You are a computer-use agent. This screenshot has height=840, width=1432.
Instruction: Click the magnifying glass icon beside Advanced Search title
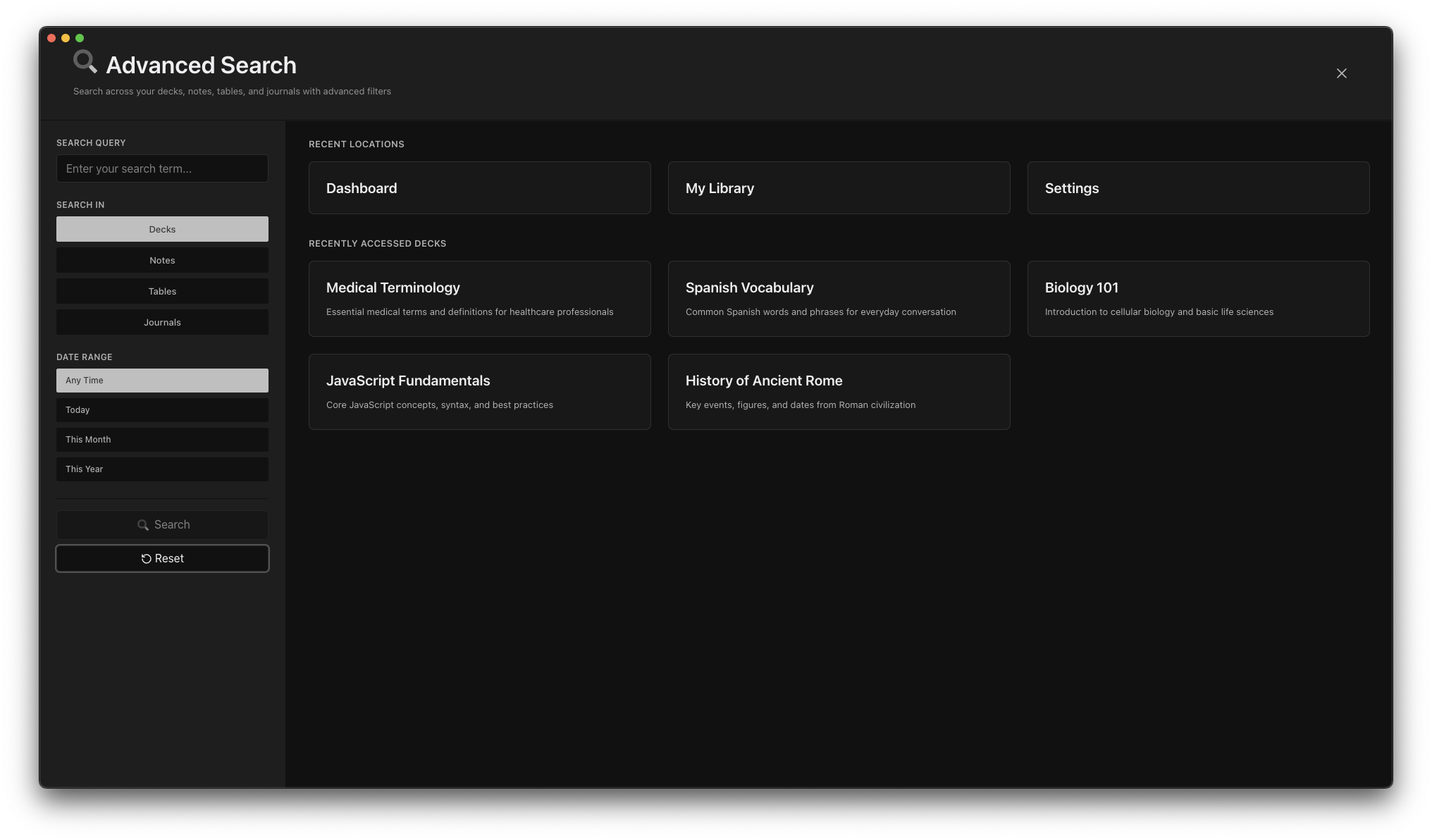tap(85, 62)
